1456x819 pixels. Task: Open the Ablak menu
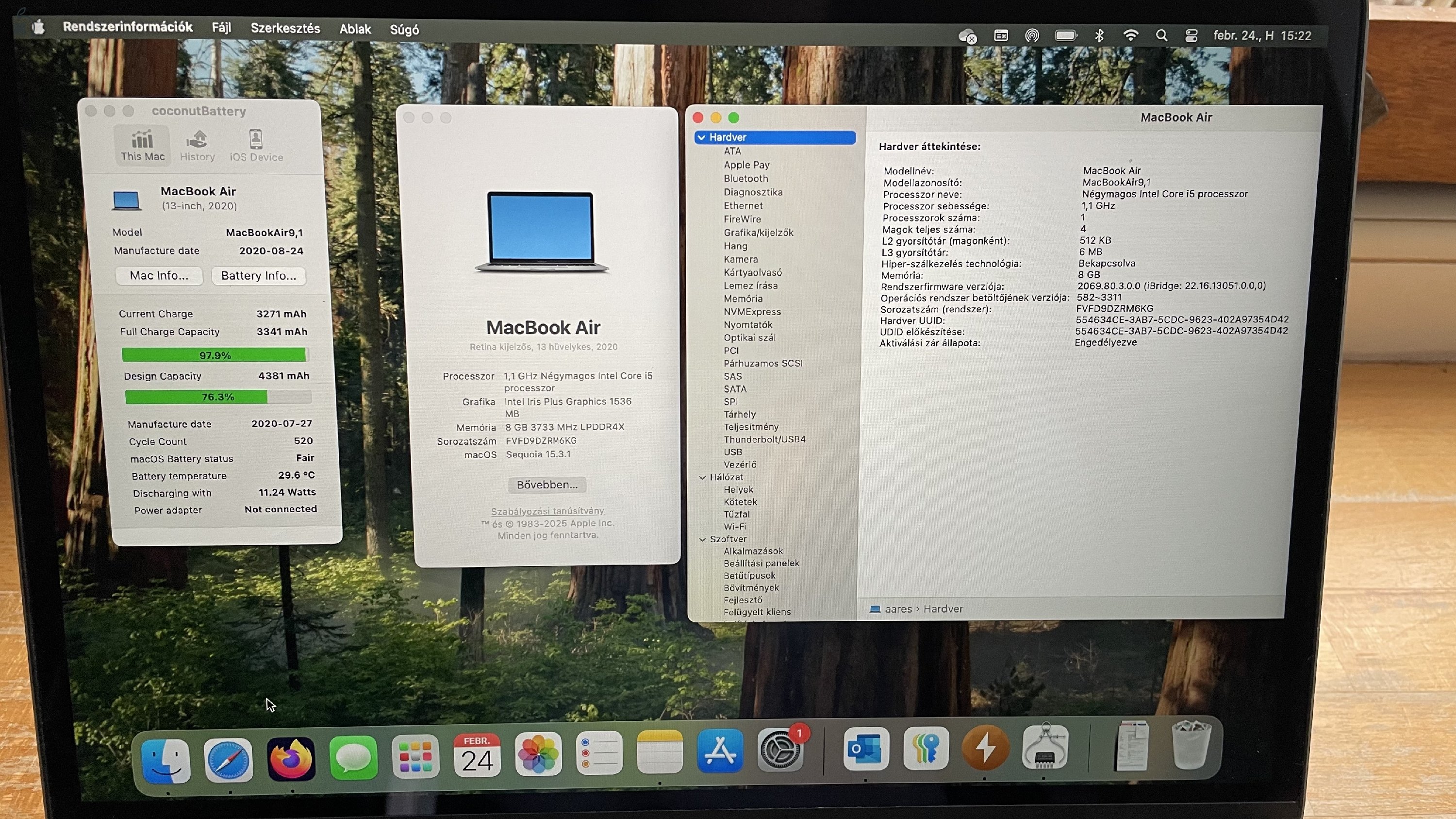pyautogui.click(x=355, y=29)
